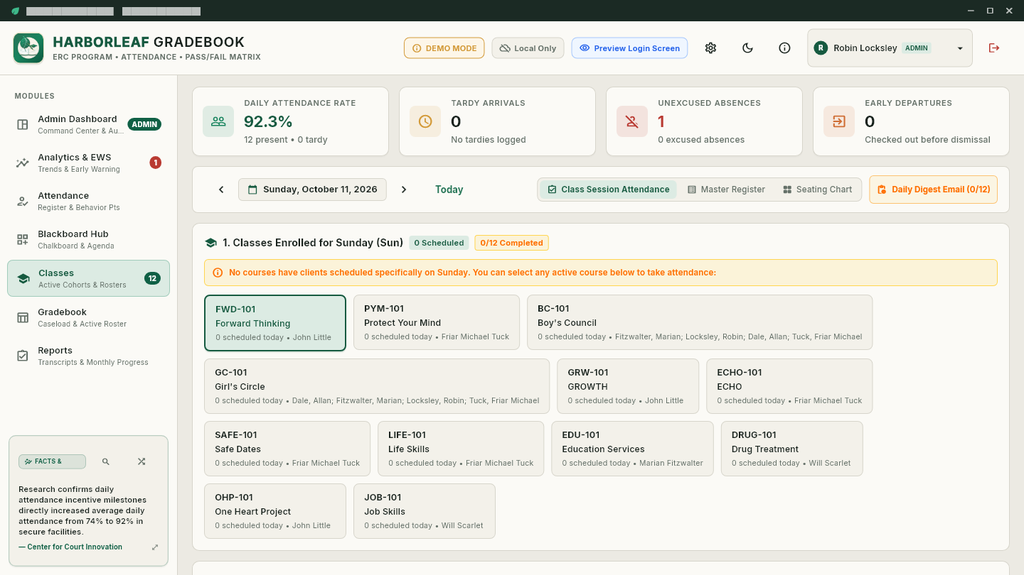This screenshot has height=575, width=1024.
Task: Open the Admin Dashboard module
Action: pos(88,124)
